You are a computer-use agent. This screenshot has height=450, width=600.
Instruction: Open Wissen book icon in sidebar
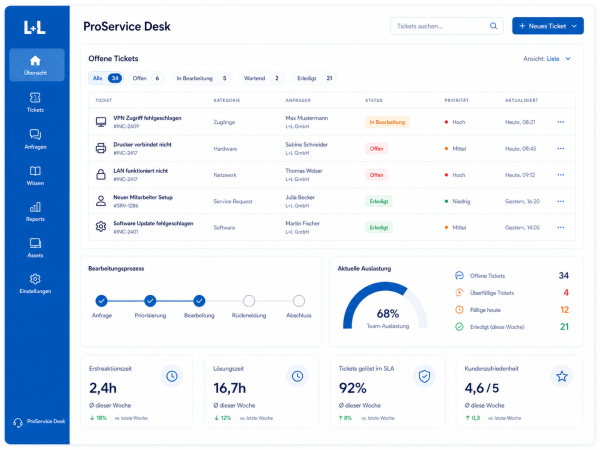(x=35, y=171)
